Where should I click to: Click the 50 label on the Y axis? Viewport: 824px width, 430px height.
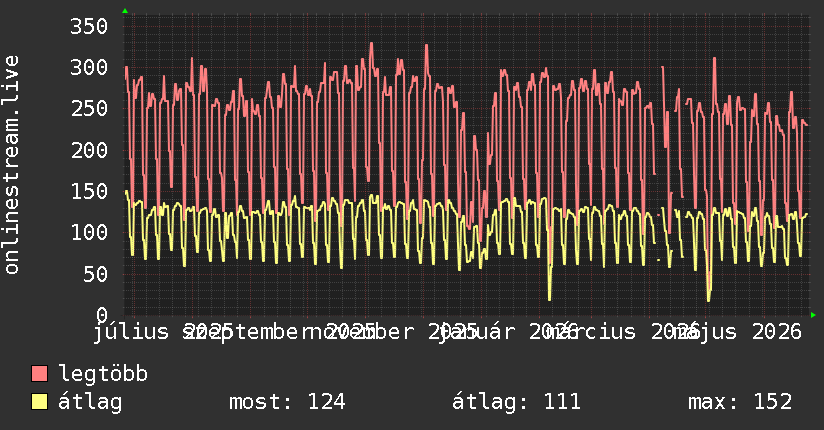pyautogui.click(x=95, y=274)
